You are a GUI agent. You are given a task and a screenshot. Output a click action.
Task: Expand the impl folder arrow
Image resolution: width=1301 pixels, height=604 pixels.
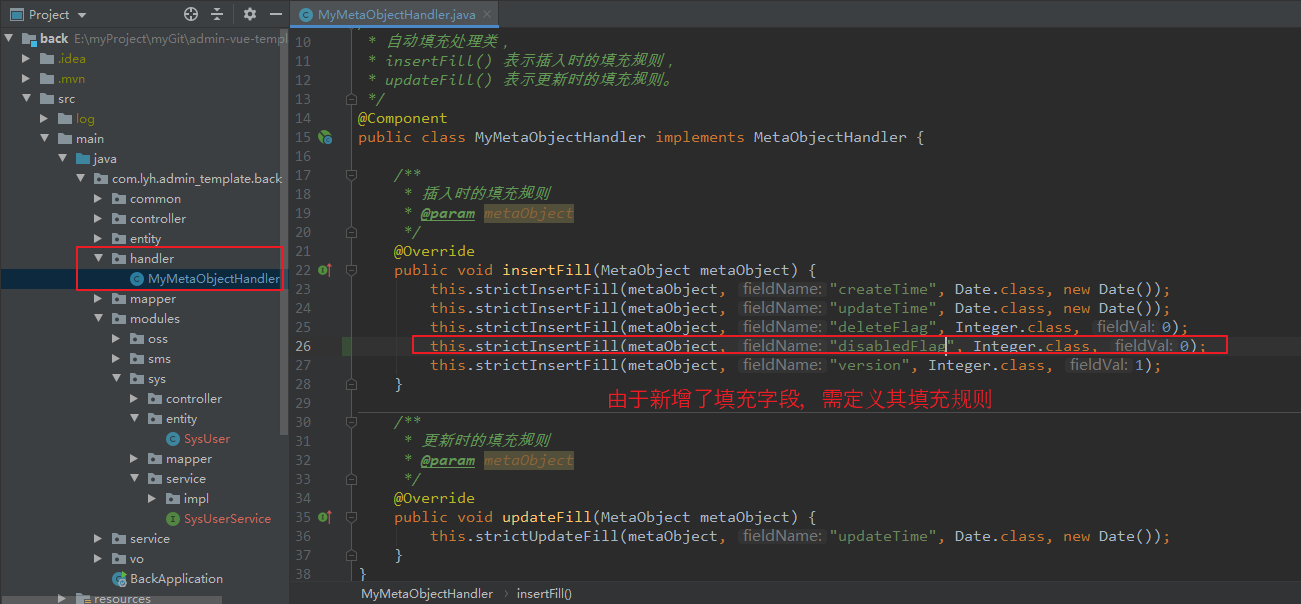point(152,499)
